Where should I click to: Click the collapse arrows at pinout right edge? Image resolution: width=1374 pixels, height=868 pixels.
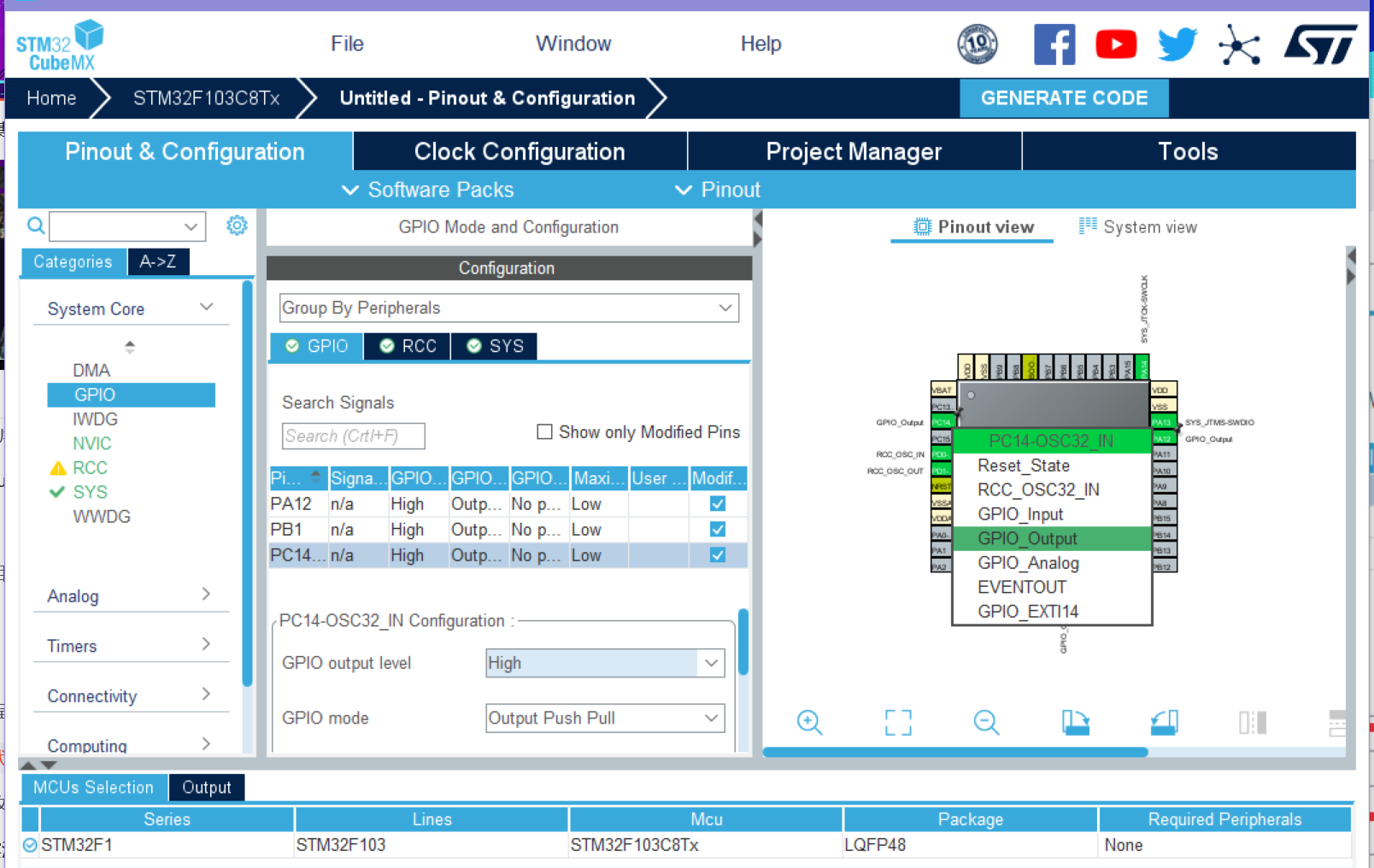tap(1351, 267)
